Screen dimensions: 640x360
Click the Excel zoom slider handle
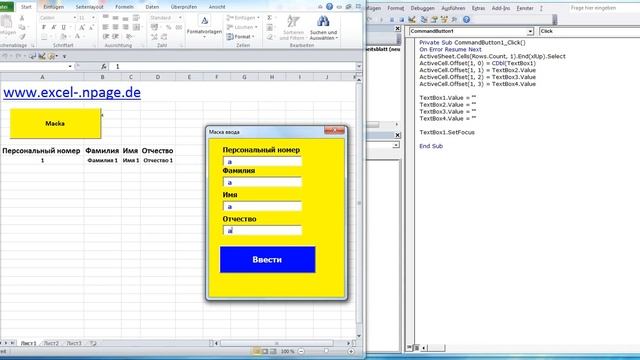click(x=326, y=351)
